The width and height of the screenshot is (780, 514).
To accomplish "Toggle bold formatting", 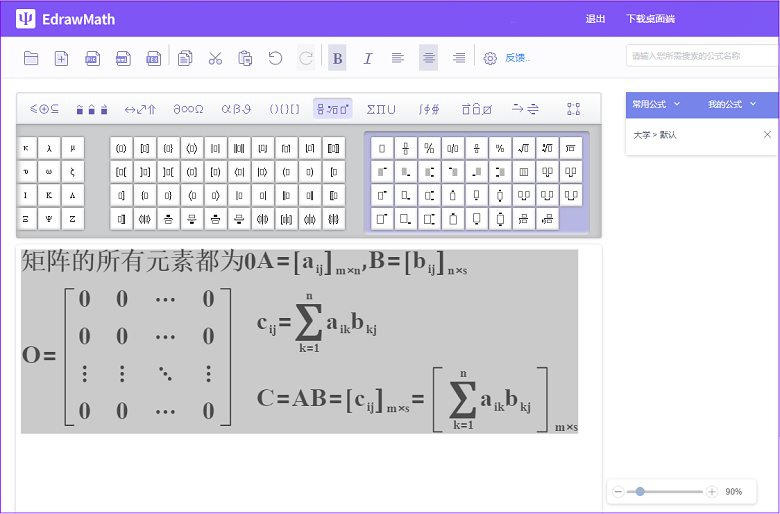I will (337, 58).
